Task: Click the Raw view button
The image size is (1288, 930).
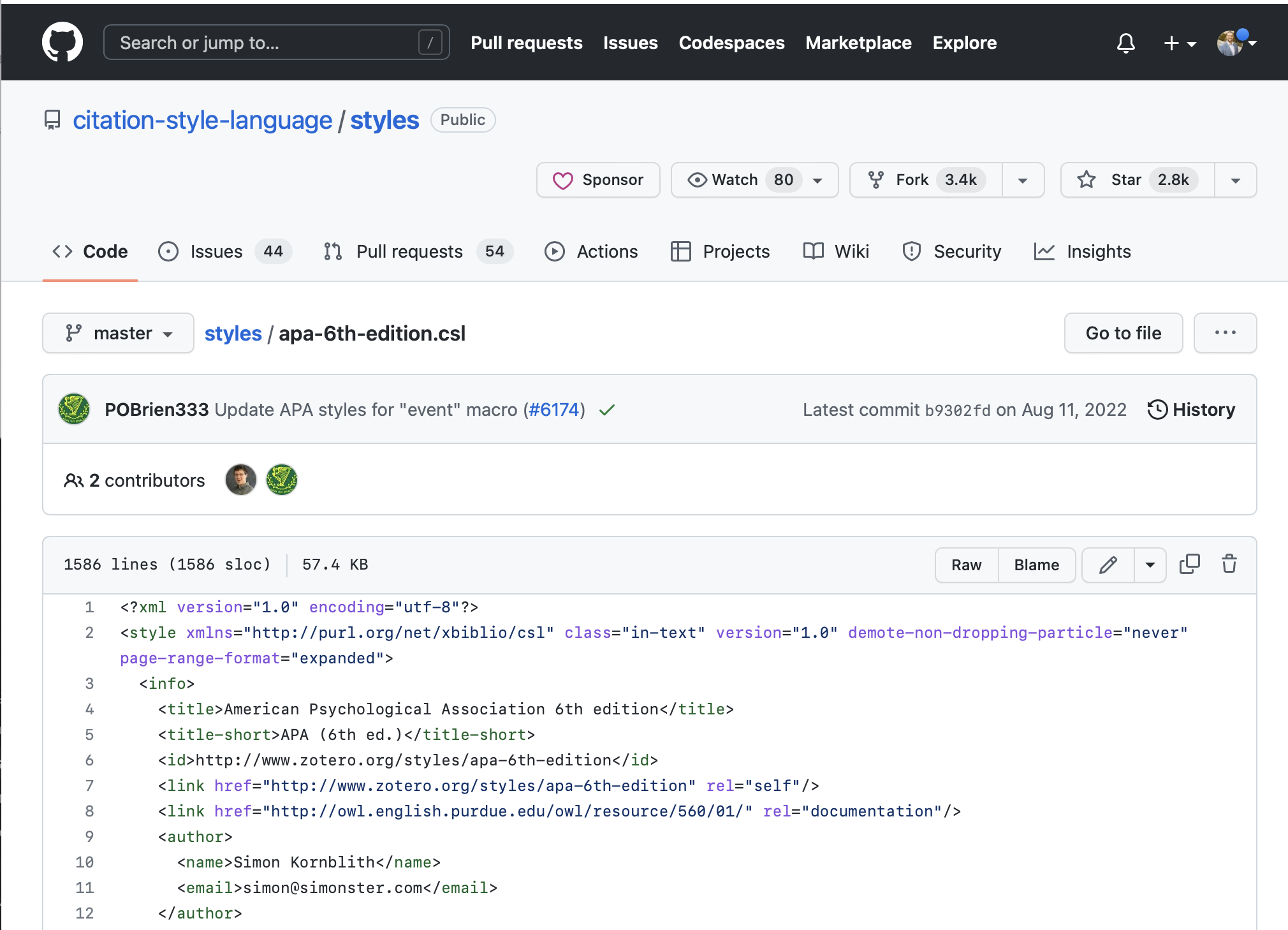Action: coord(966,565)
